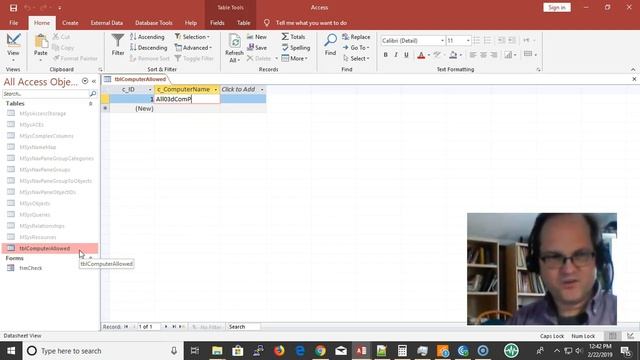Viewport: 640px width, 360px height.
Task: Click the navigation pane Search box
Action: click(x=46, y=94)
